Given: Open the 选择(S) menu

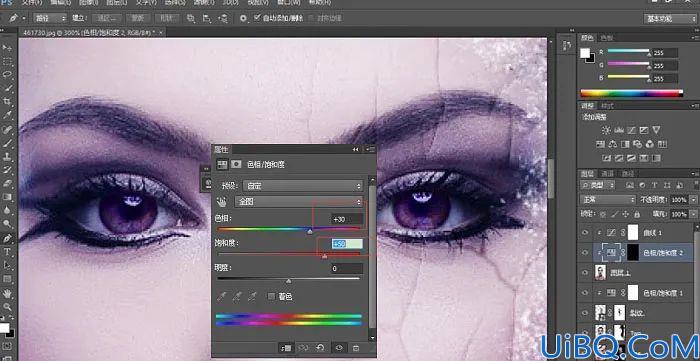Looking at the screenshot, I should [x=175, y=2].
